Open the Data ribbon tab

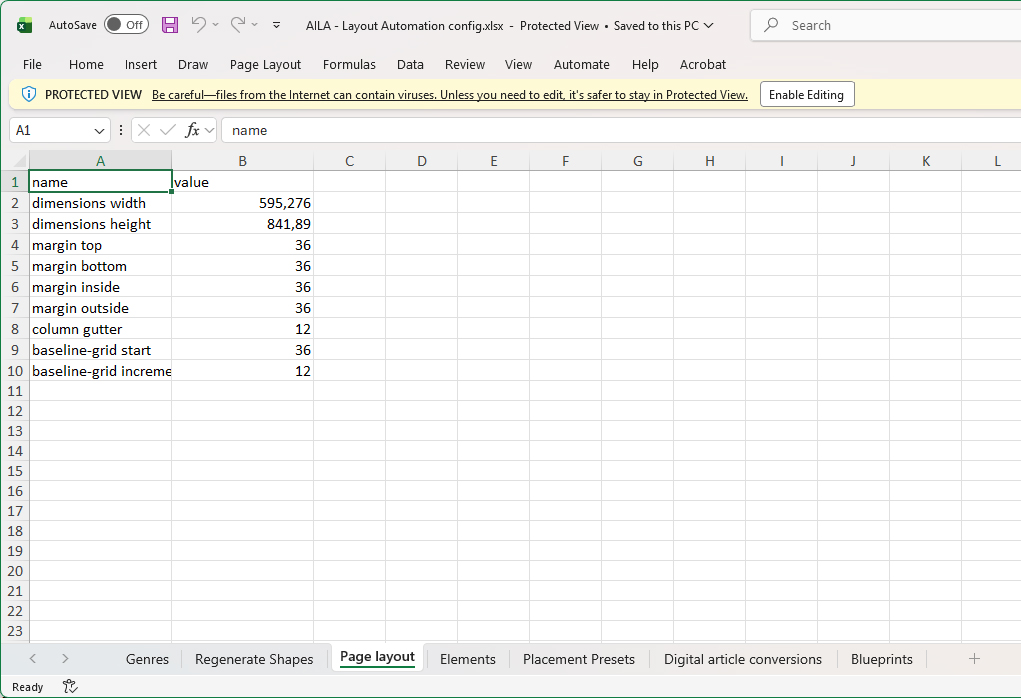click(x=410, y=64)
